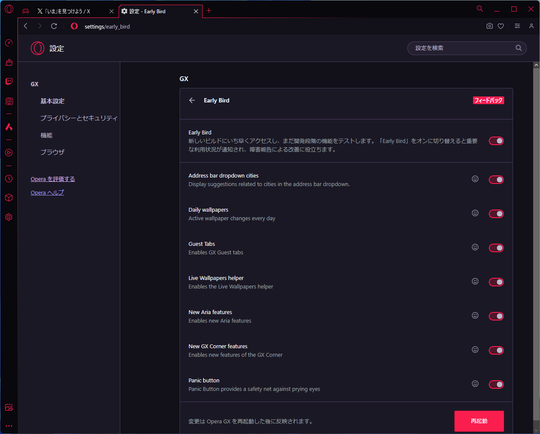Open the profile account icon

point(531,26)
